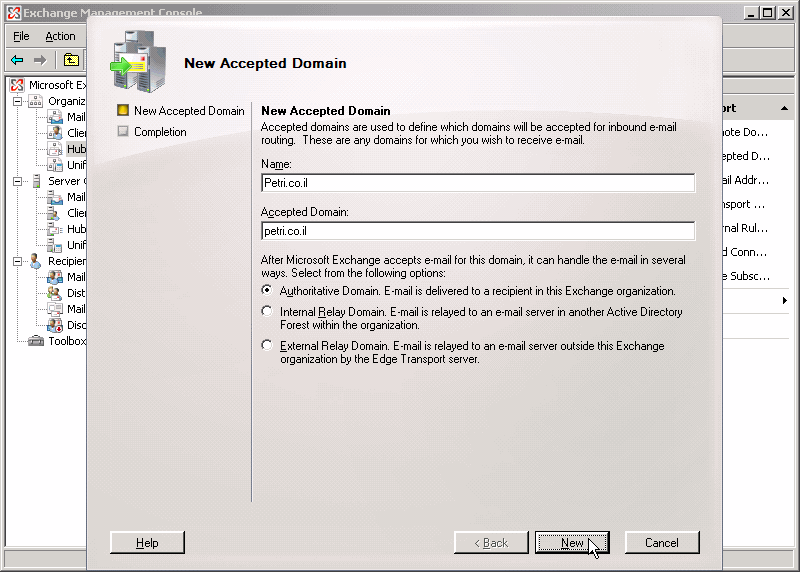Select the Microsoft Exchange root node icon
800x572 pixels.
[17, 85]
